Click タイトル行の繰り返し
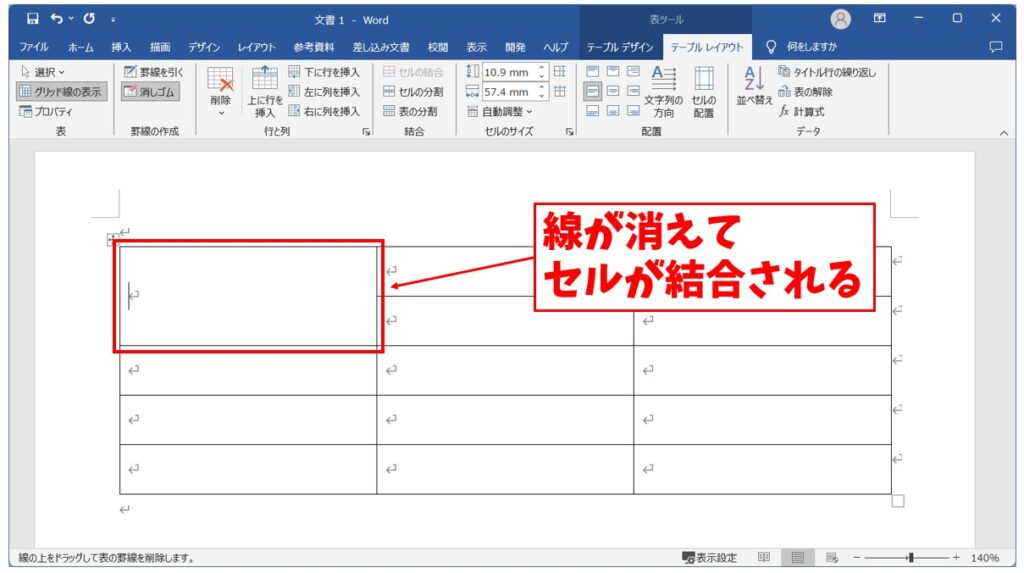The width and height of the screenshot is (1024, 573). 827,72
